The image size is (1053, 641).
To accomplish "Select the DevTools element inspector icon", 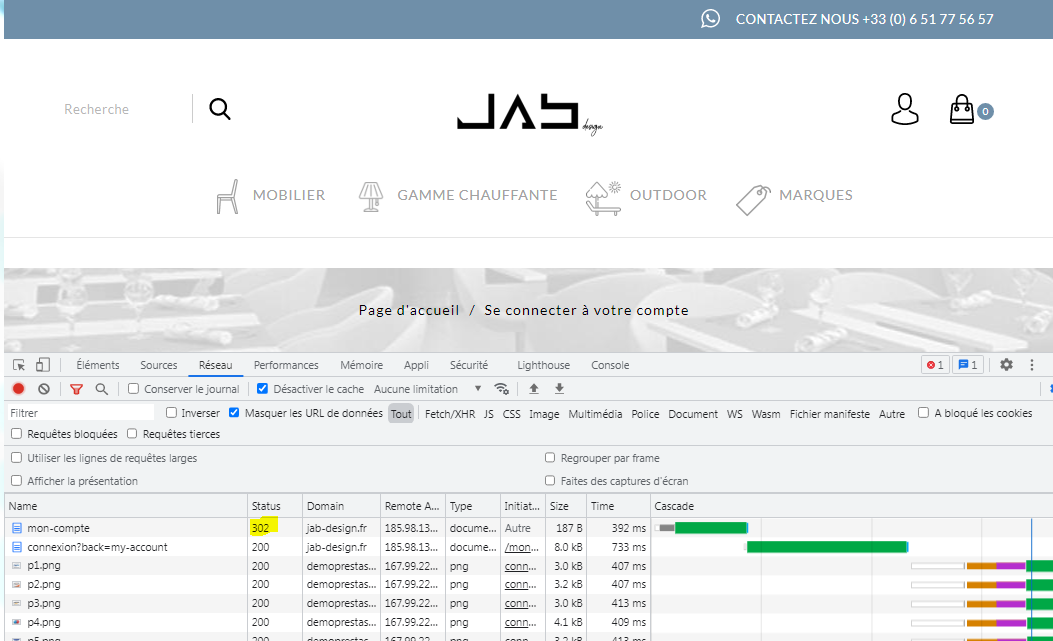I will 19,365.
